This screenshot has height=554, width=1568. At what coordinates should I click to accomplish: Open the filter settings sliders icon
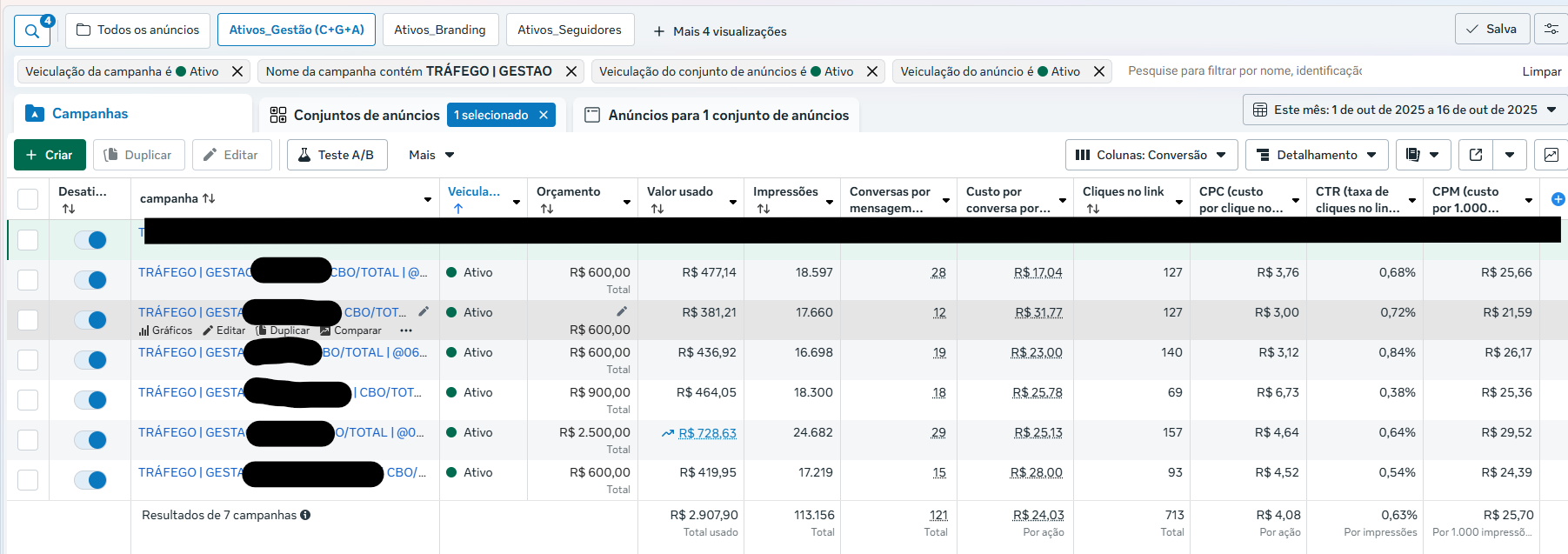(1551, 29)
